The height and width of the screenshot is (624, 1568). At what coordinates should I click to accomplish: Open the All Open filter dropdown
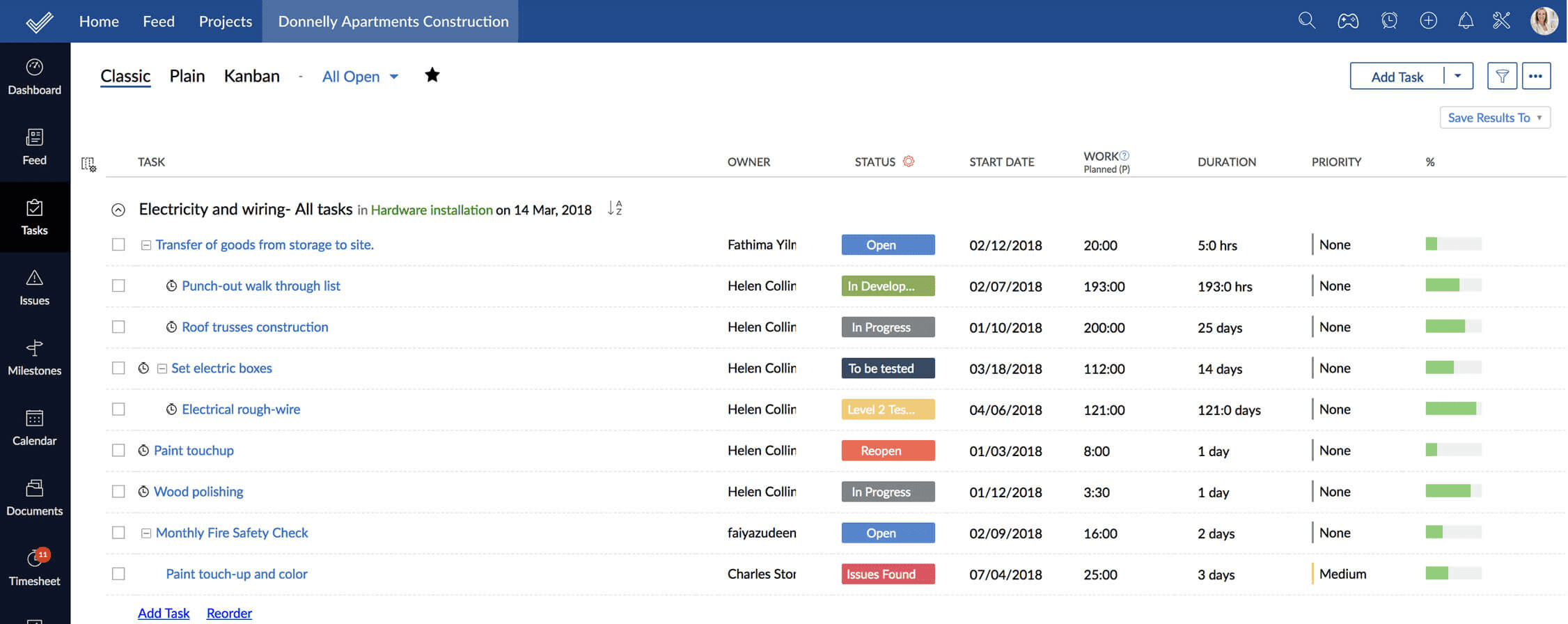pyautogui.click(x=360, y=77)
